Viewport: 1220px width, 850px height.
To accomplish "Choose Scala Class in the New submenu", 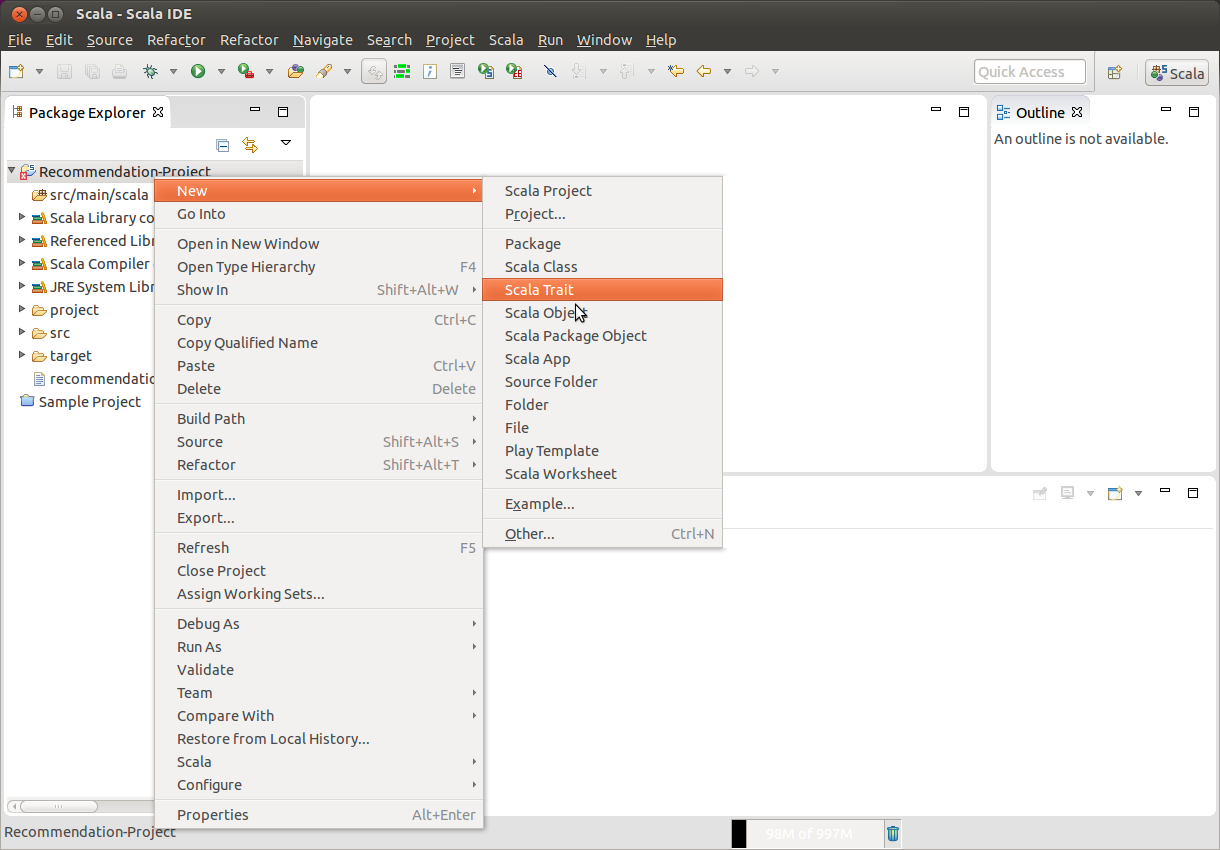I will point(602,267).
